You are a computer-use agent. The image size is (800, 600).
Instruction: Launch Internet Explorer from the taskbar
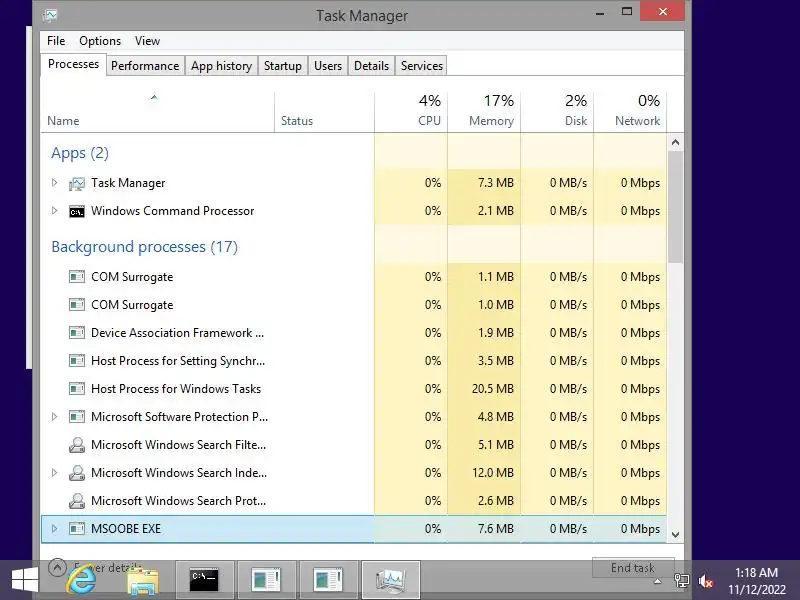82,581
